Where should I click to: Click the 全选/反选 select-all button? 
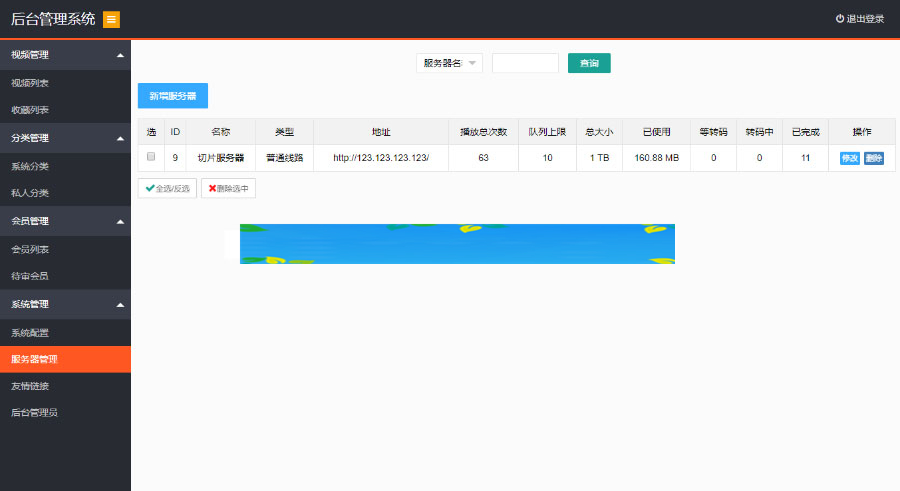(x=167, y=188)
